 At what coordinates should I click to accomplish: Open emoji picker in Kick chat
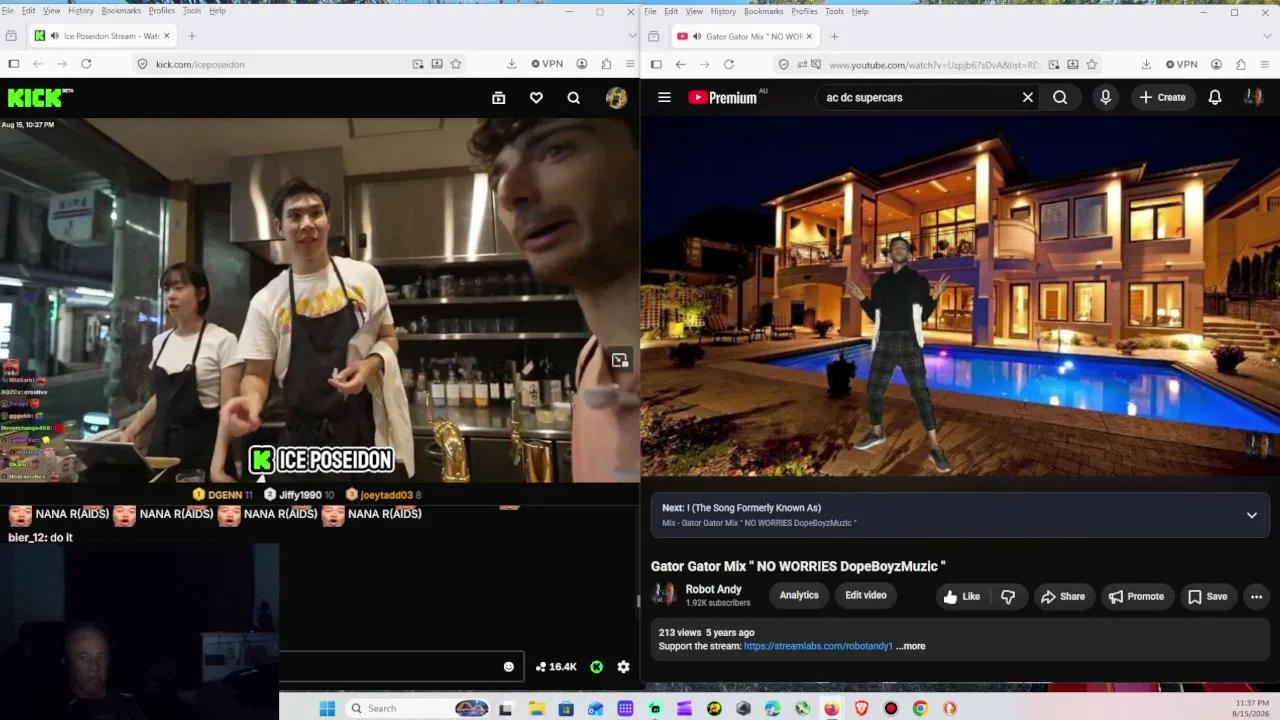[x=508, y=667]
